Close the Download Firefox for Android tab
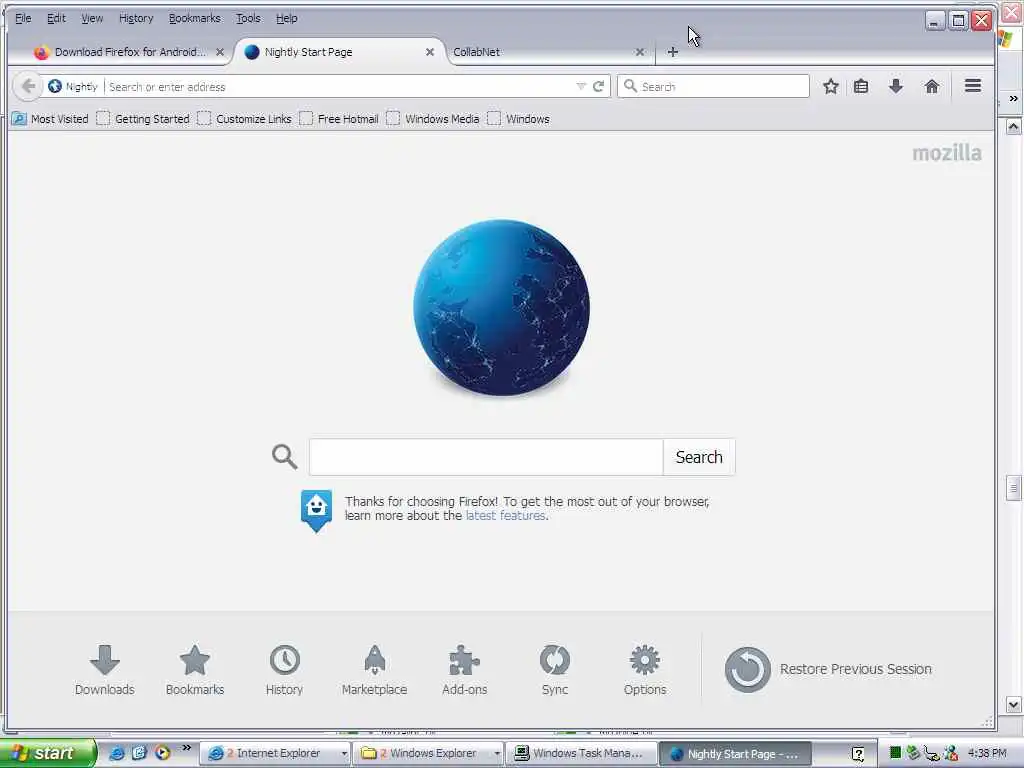The image size is (1024, 768). tap(220, 52)
